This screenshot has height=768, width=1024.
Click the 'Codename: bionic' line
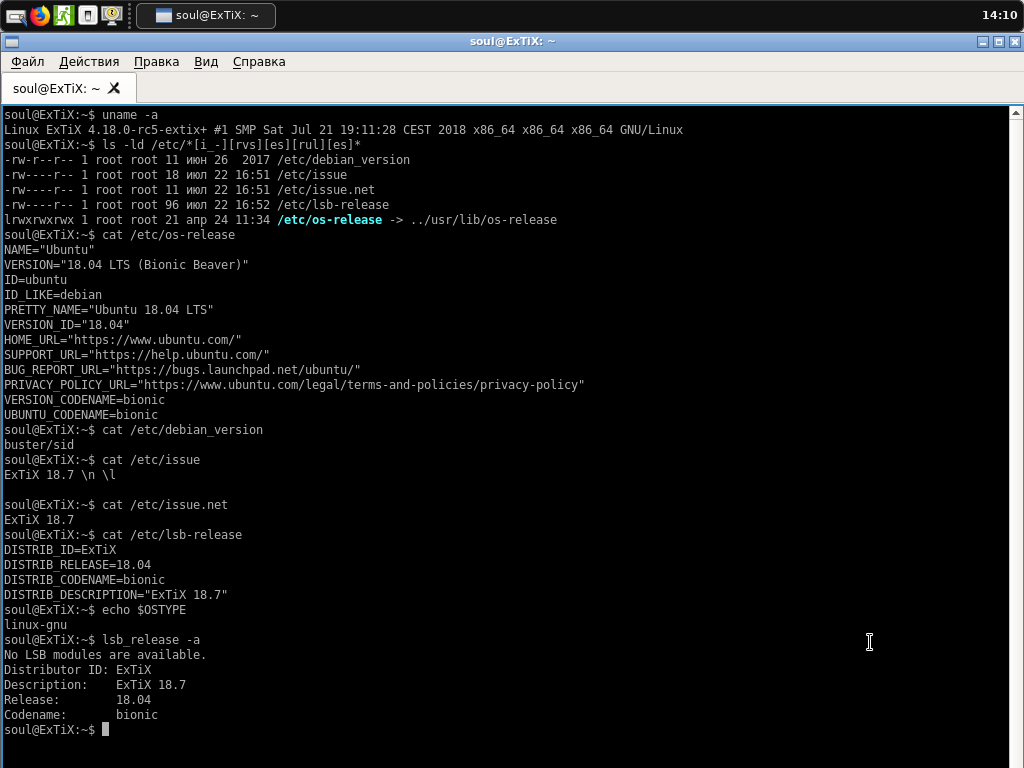click(81, 716)
